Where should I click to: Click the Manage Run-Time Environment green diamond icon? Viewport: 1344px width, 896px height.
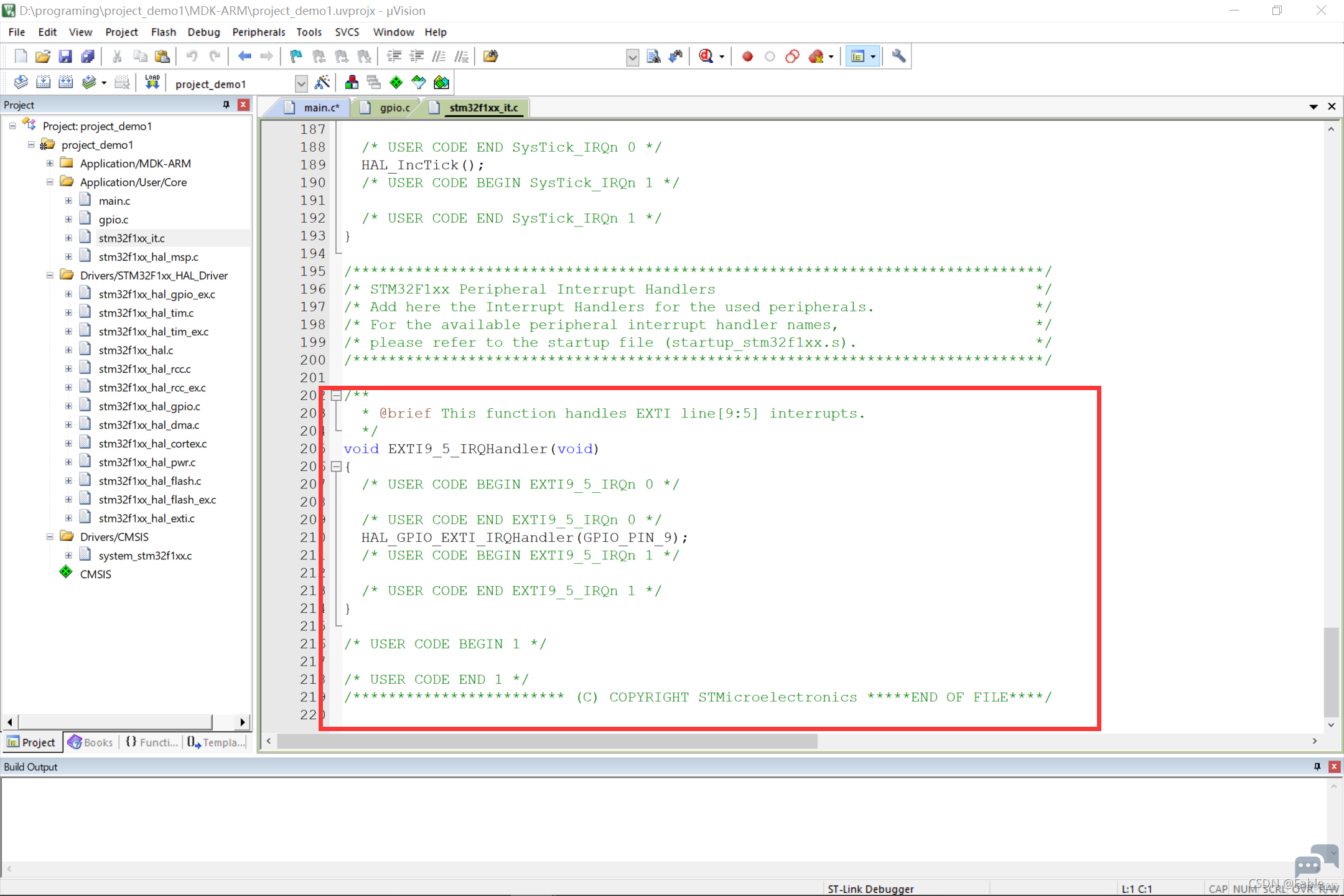[x=396, y=82]
